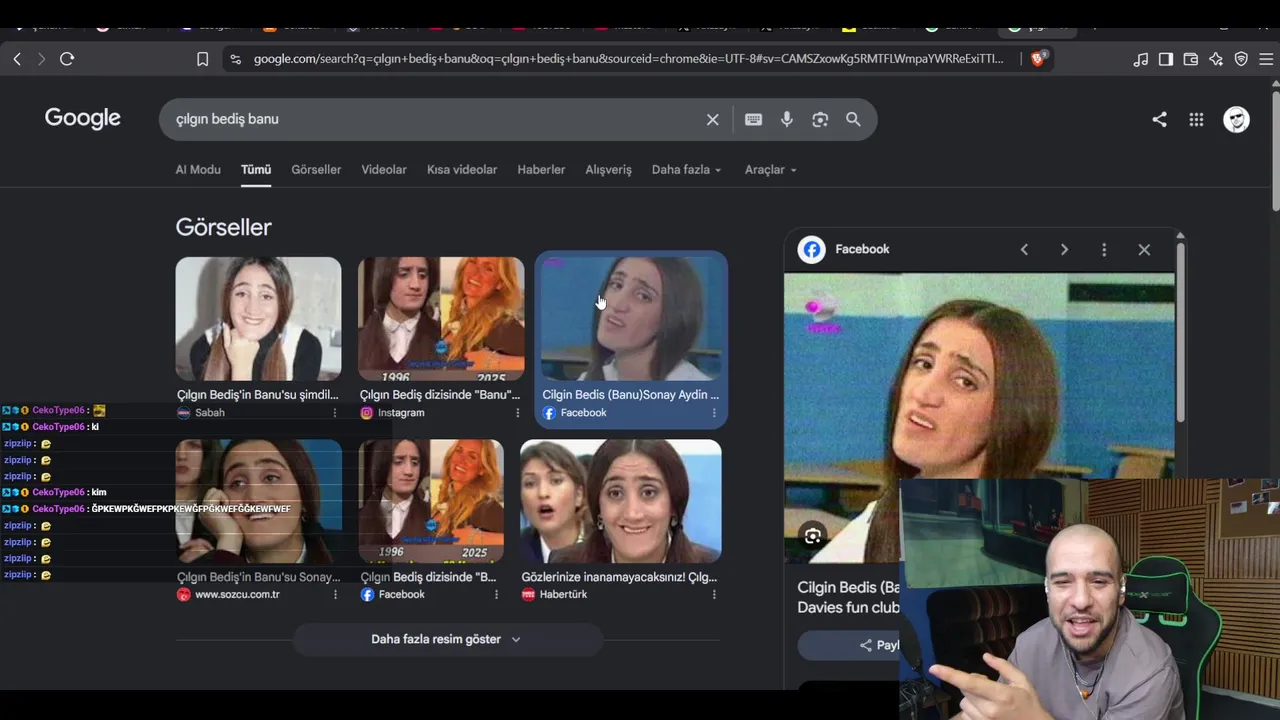This screenshot has width=1280, height=720.
Task: Open the Brave Shields lion icon
Action: coord(1037,59)
